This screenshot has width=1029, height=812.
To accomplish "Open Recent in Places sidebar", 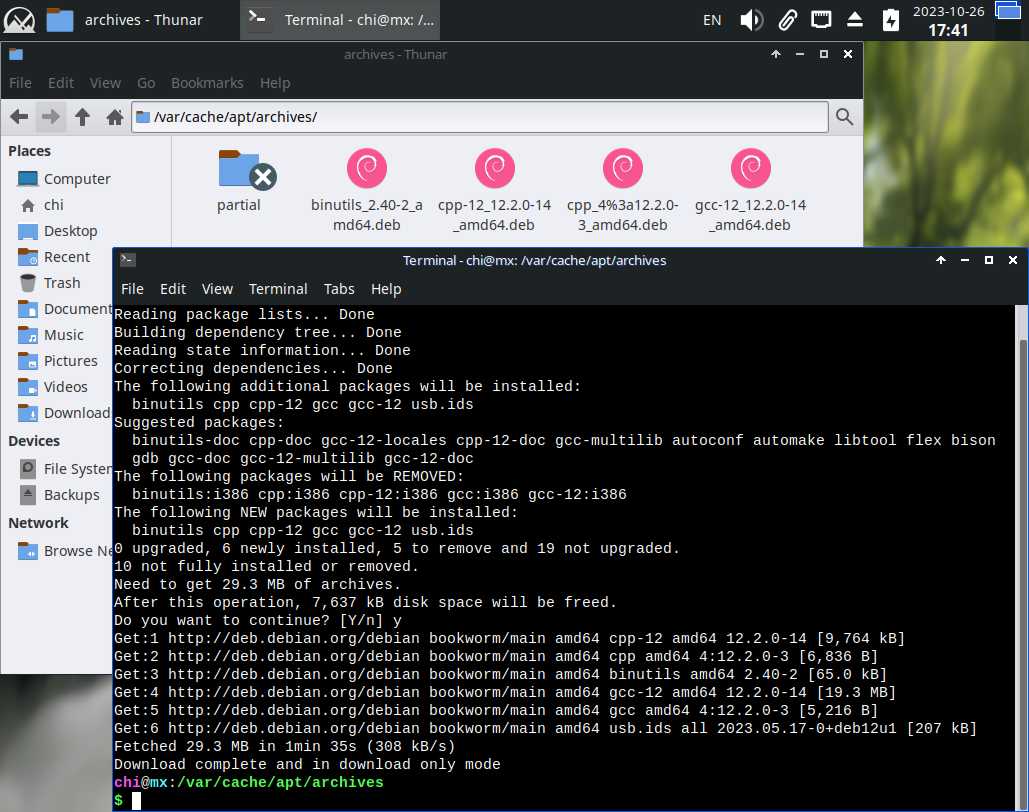I will tap(54, 257).
